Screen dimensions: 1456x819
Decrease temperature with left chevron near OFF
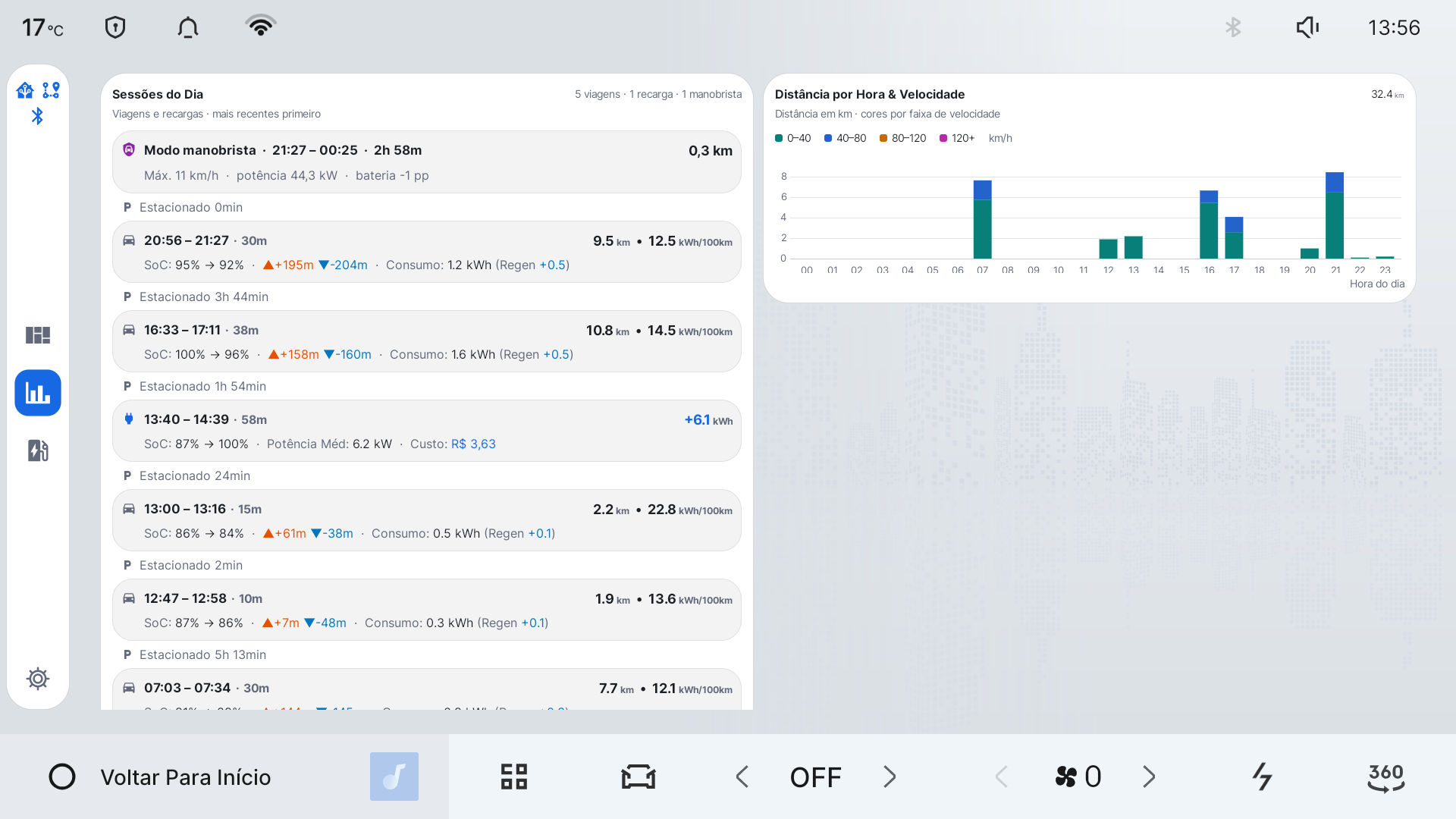click(742, 777)
